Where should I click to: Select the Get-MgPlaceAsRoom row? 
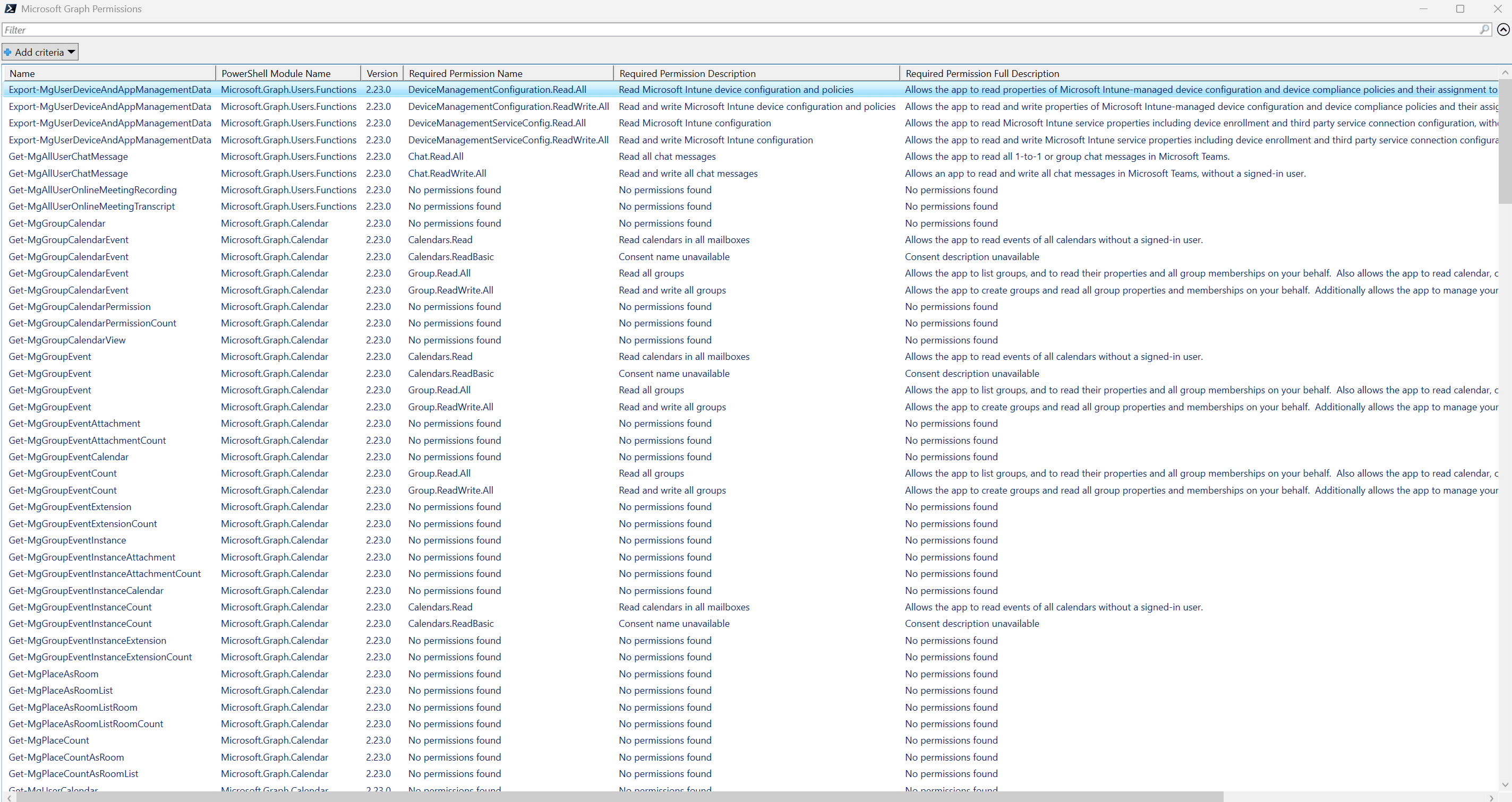54,674
